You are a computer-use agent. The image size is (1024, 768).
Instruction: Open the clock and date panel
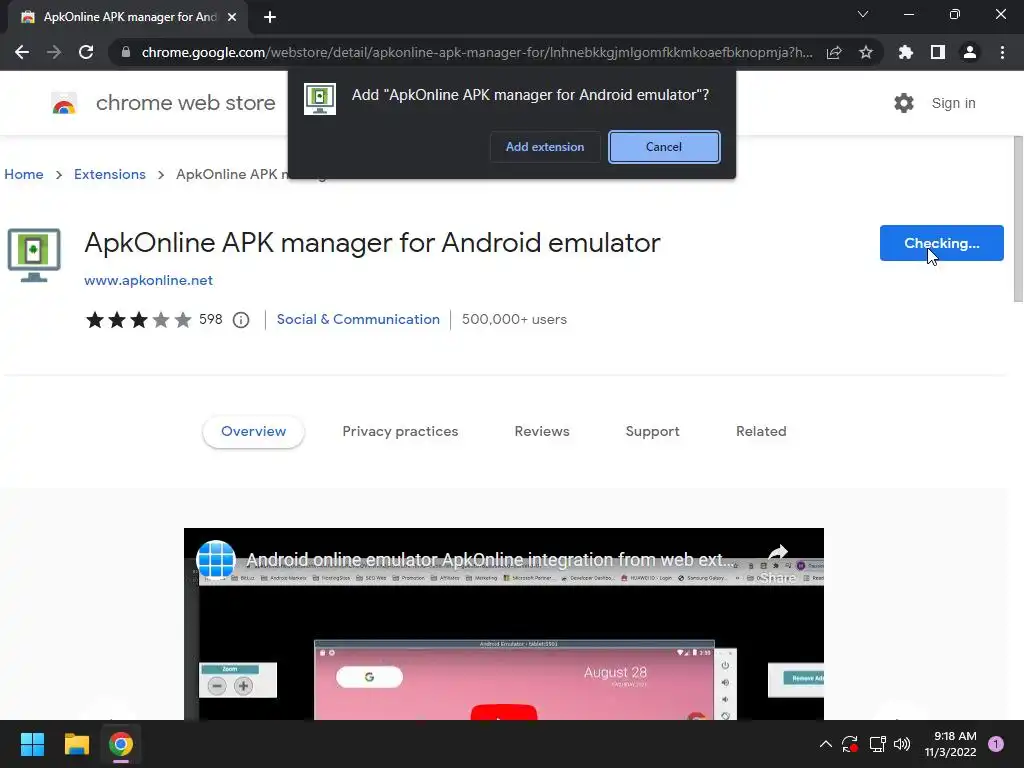pyautogui.click(x=950, y=744)
